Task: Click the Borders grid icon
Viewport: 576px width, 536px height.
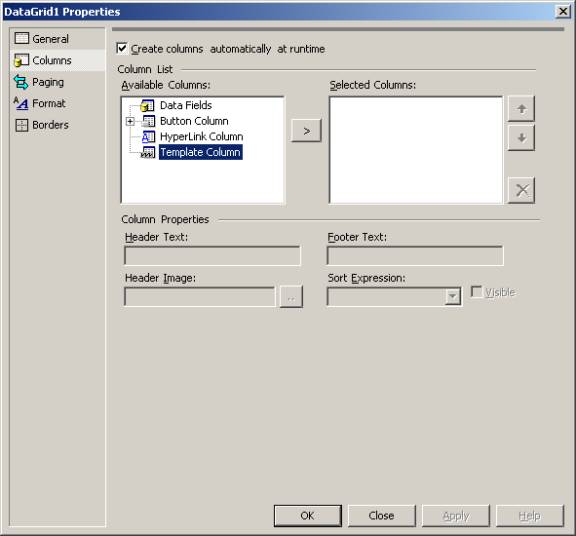Action: (x=22, y=125)
